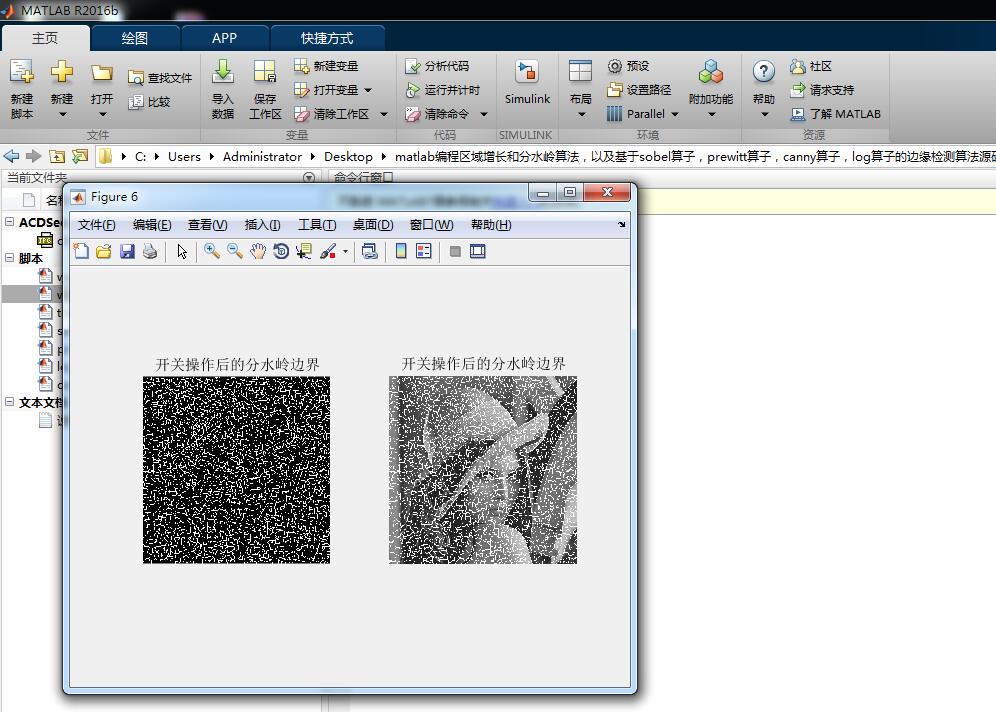The width and height of the screenshot is (996, 712).
Task: Insert Legend via Figure 6 toolbar icon
Action: pos(424,252)
